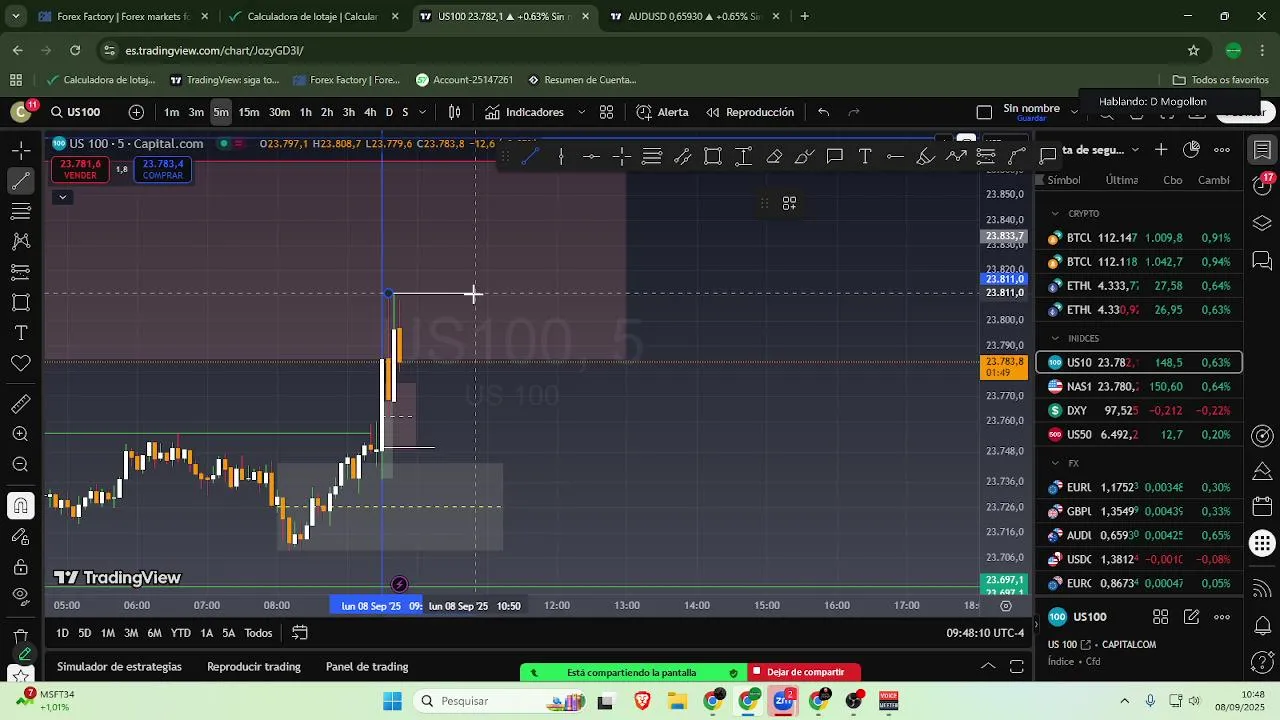Click the BUY 23.783,4 Comprar button
Viewport: 1280px width, 720px height.
tap(163, 170)
